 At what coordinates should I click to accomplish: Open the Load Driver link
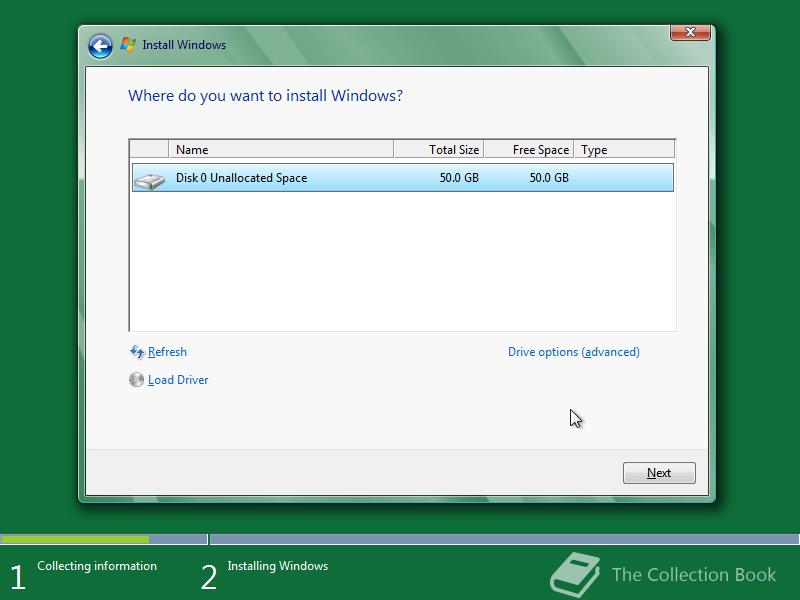pyautogui.click(x=178, y=380)
